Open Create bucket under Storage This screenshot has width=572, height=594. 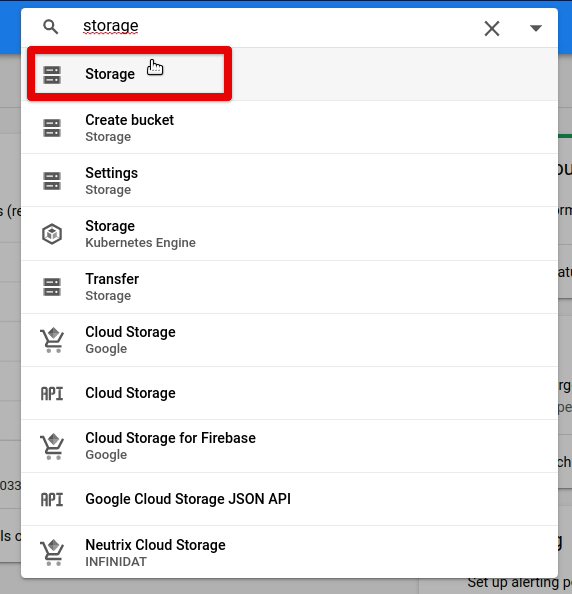tap(289, 127)
